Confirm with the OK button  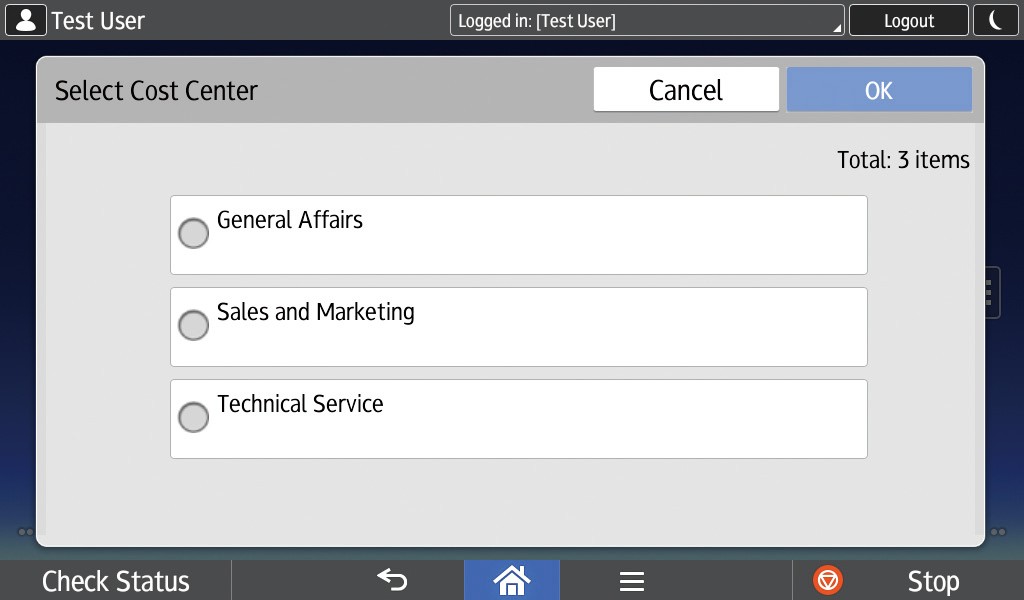tap(878, 90)
